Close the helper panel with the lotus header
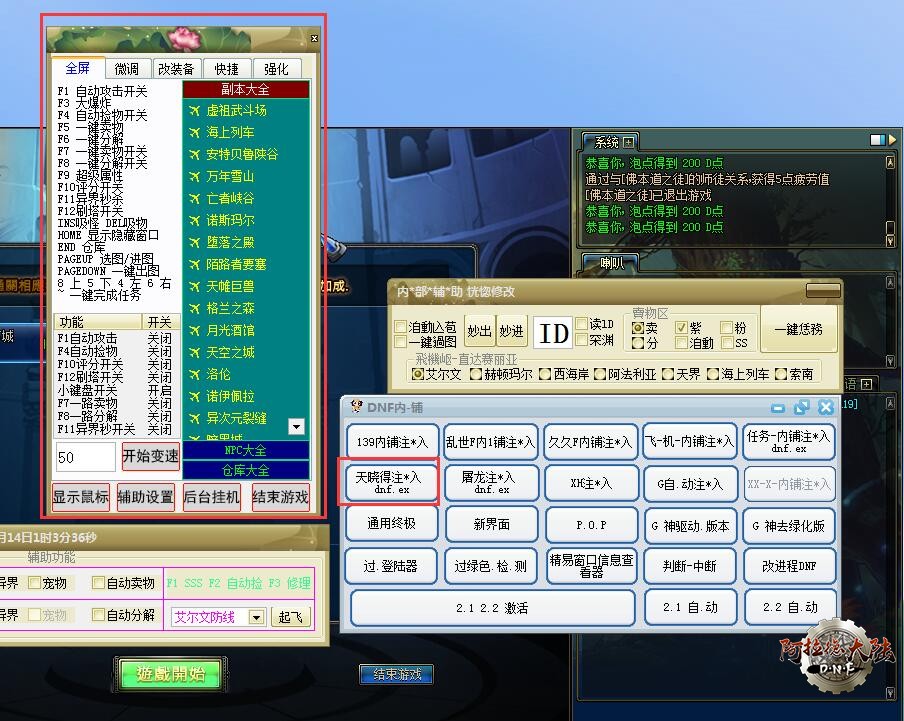This screenshot has width=904, height=721. click(314, 39)
